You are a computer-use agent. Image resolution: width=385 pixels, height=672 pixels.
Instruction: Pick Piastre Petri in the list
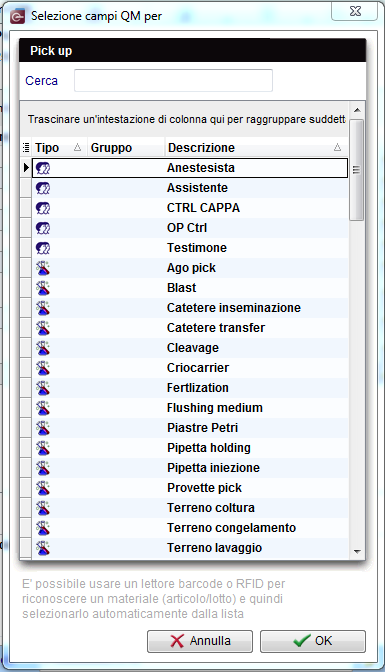click(189, 428)
